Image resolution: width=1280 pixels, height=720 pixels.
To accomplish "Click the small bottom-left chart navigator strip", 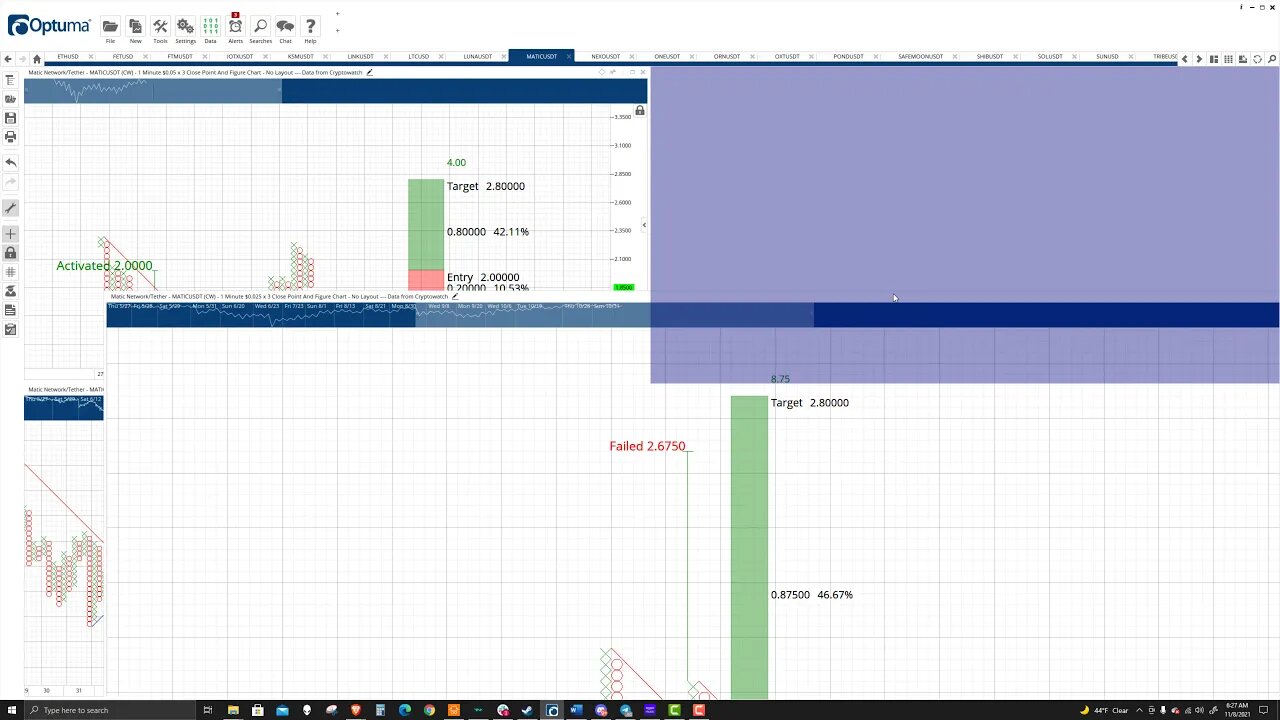I will (x=64, y=407).
